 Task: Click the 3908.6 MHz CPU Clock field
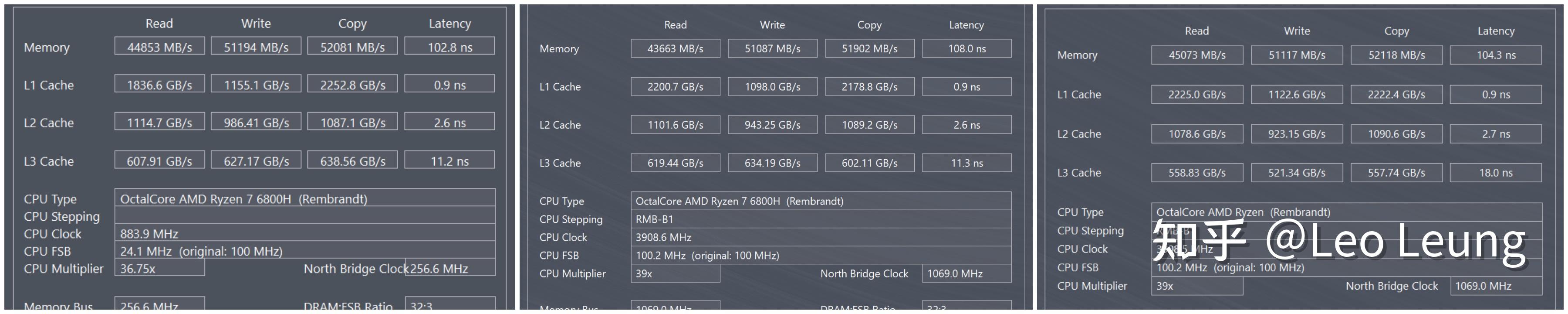point(821,237)
